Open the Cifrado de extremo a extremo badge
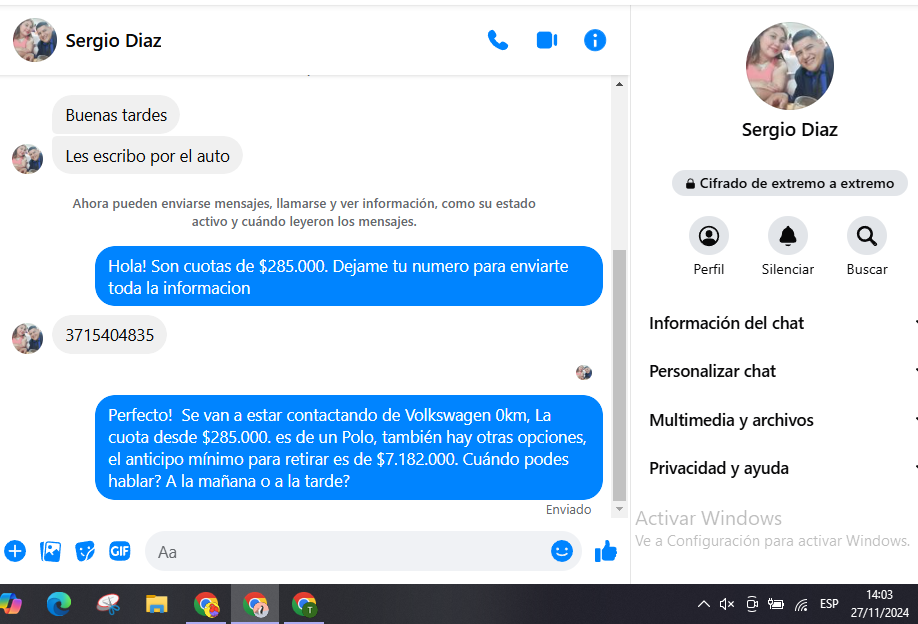The width and height of the screenshot is (918, 624). pyautogui.click(x=789, y=183)
